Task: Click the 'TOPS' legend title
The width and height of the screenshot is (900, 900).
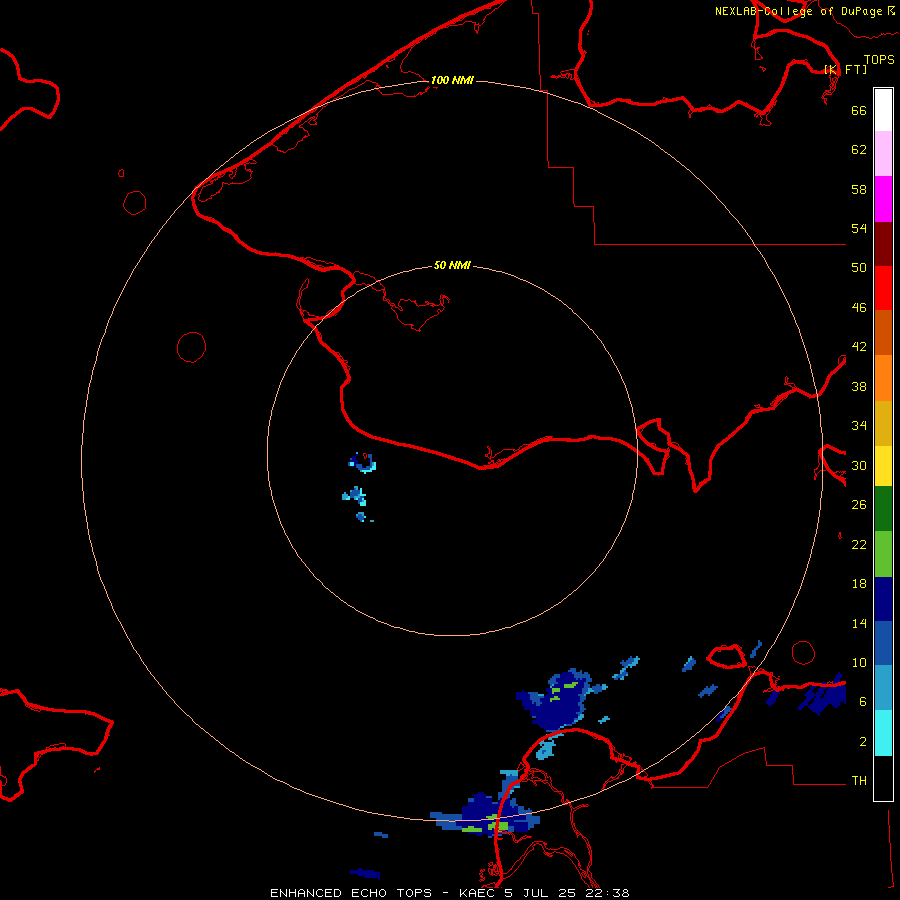Action: (x=879, y=59)
